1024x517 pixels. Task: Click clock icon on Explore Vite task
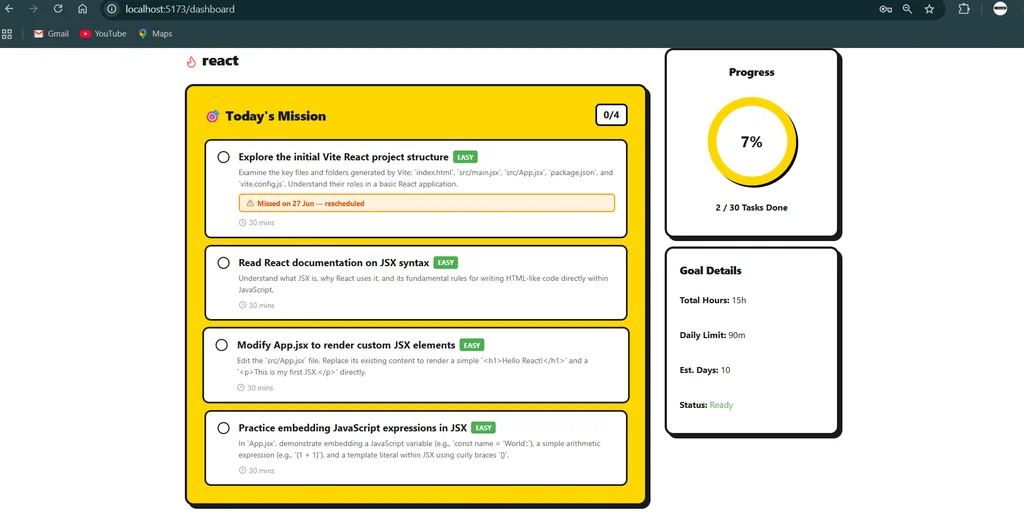[x=242, y=223]
